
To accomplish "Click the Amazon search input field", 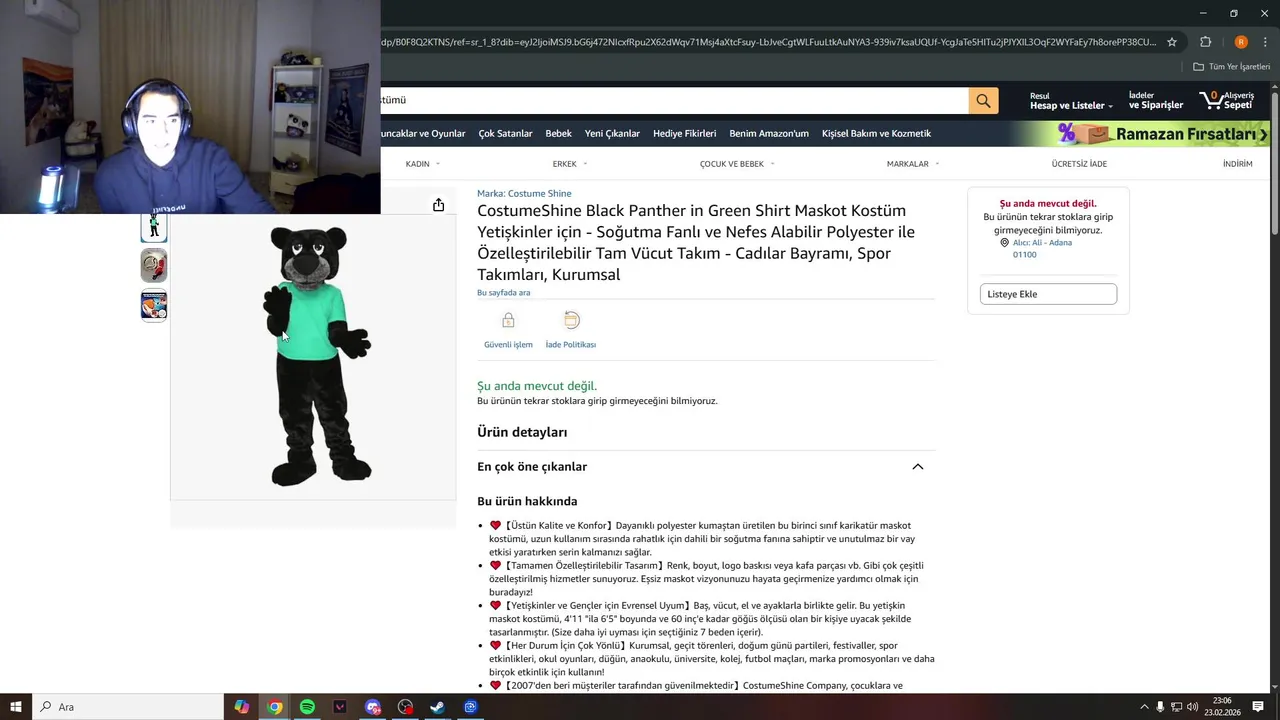I will pos(674,100).
